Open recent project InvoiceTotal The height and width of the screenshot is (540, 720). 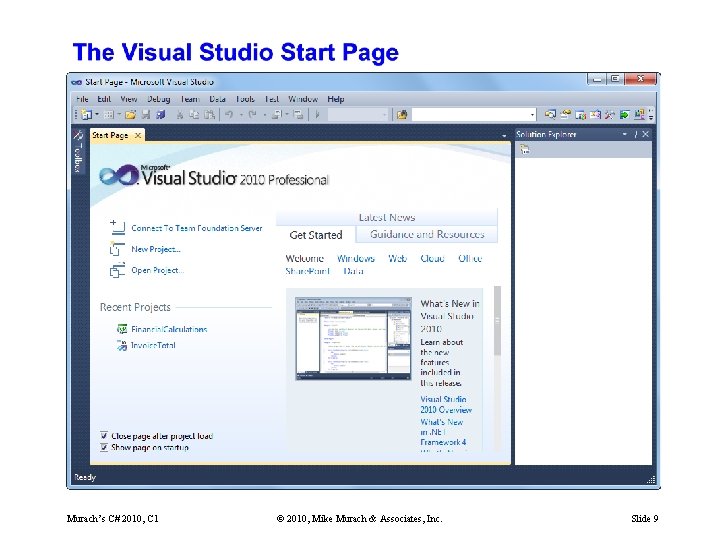point(153,345)
